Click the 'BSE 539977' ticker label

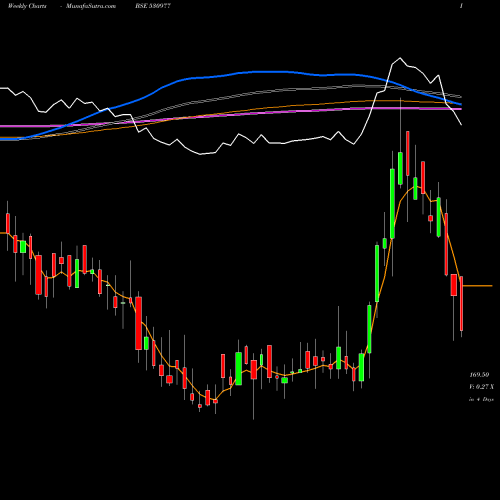153,6
